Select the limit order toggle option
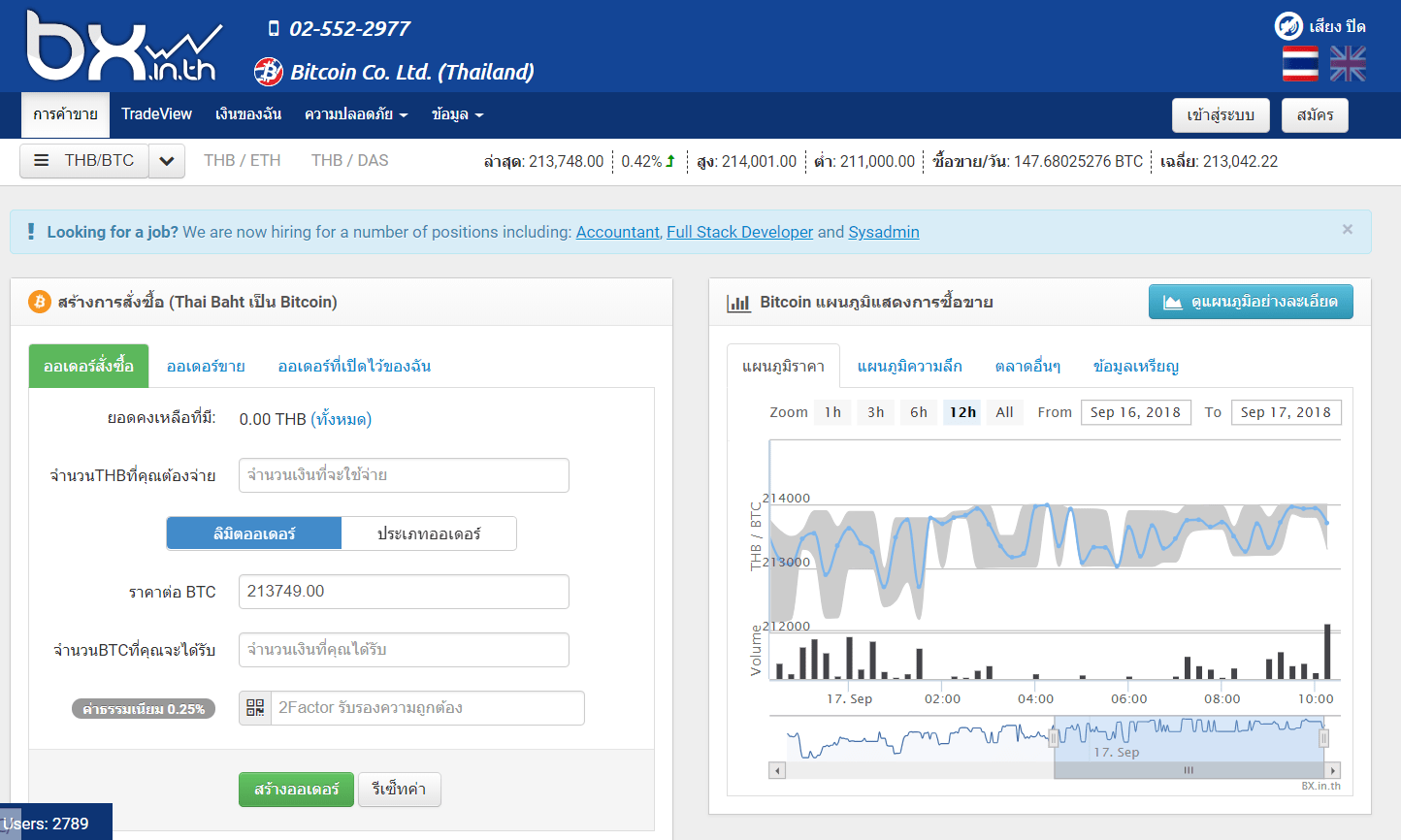The width and height of the screenshot is (1401, 840). (254, 533)
